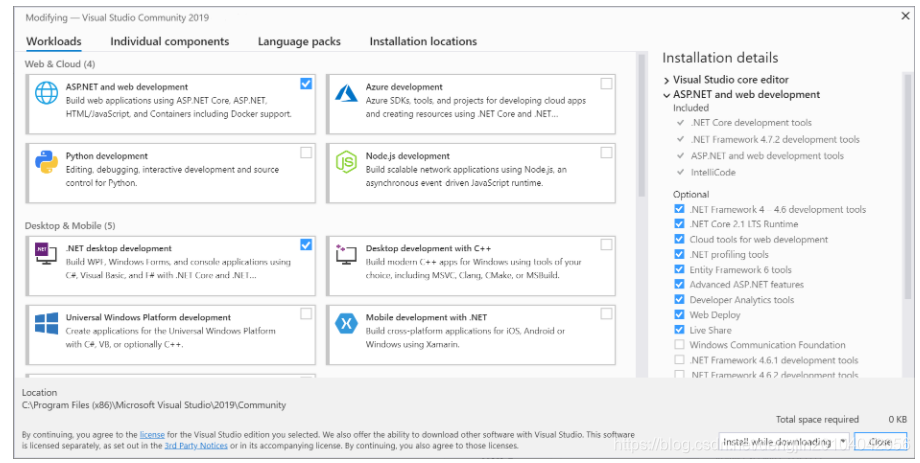The height and width of the screenshot is (463, 920).
Task: Open the 3rd Party Notices link
Action: 196,445
